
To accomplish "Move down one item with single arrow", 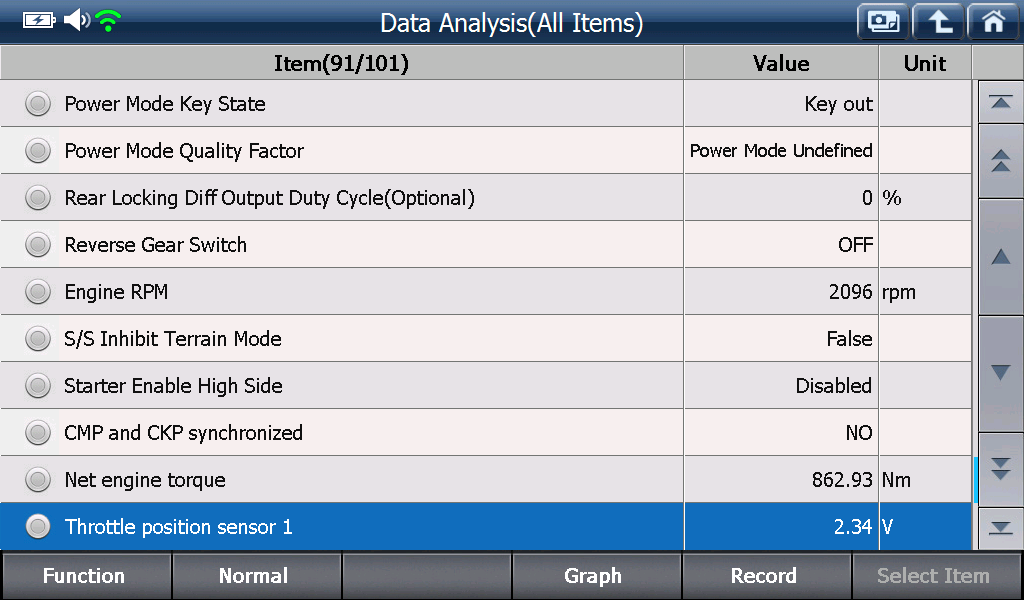I will click(x=1000, y=373).
